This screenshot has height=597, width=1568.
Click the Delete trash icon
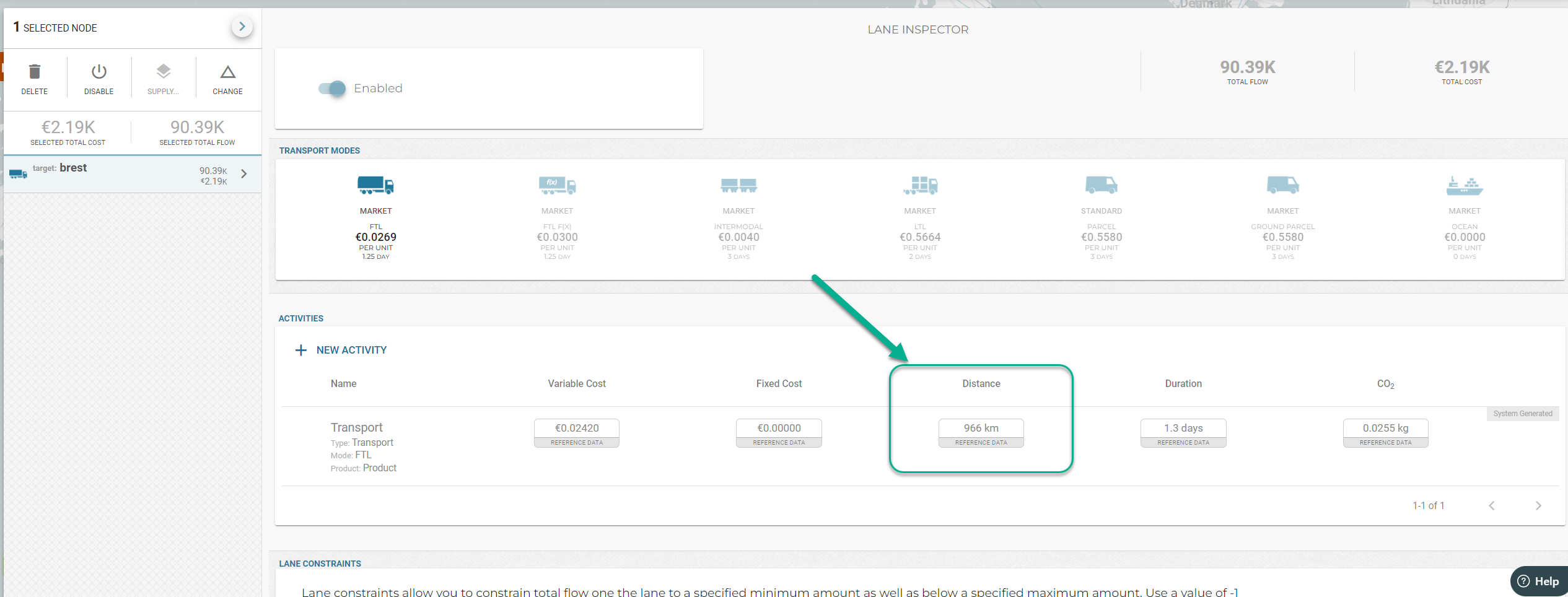coord(35,72)
